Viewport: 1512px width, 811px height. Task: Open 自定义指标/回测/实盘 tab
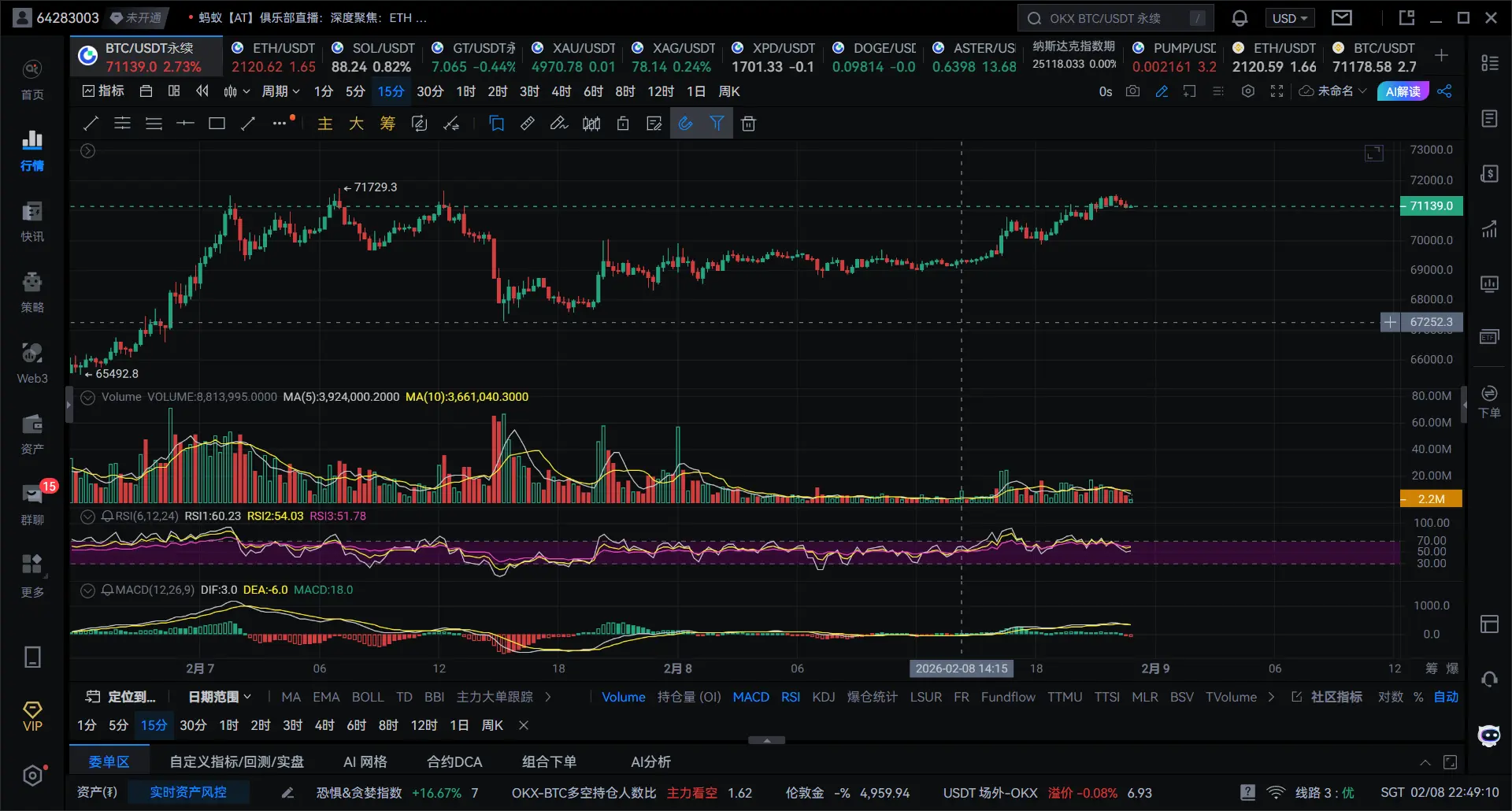coord(237,761)
